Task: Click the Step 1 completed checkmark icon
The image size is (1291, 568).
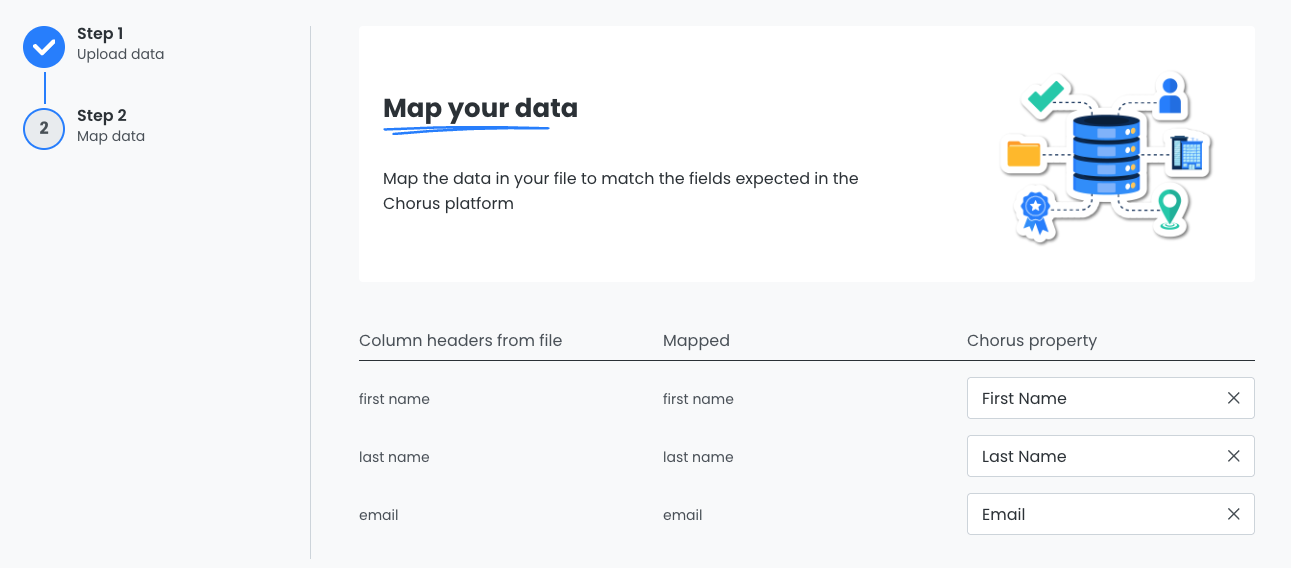Action: coord(44,47)
